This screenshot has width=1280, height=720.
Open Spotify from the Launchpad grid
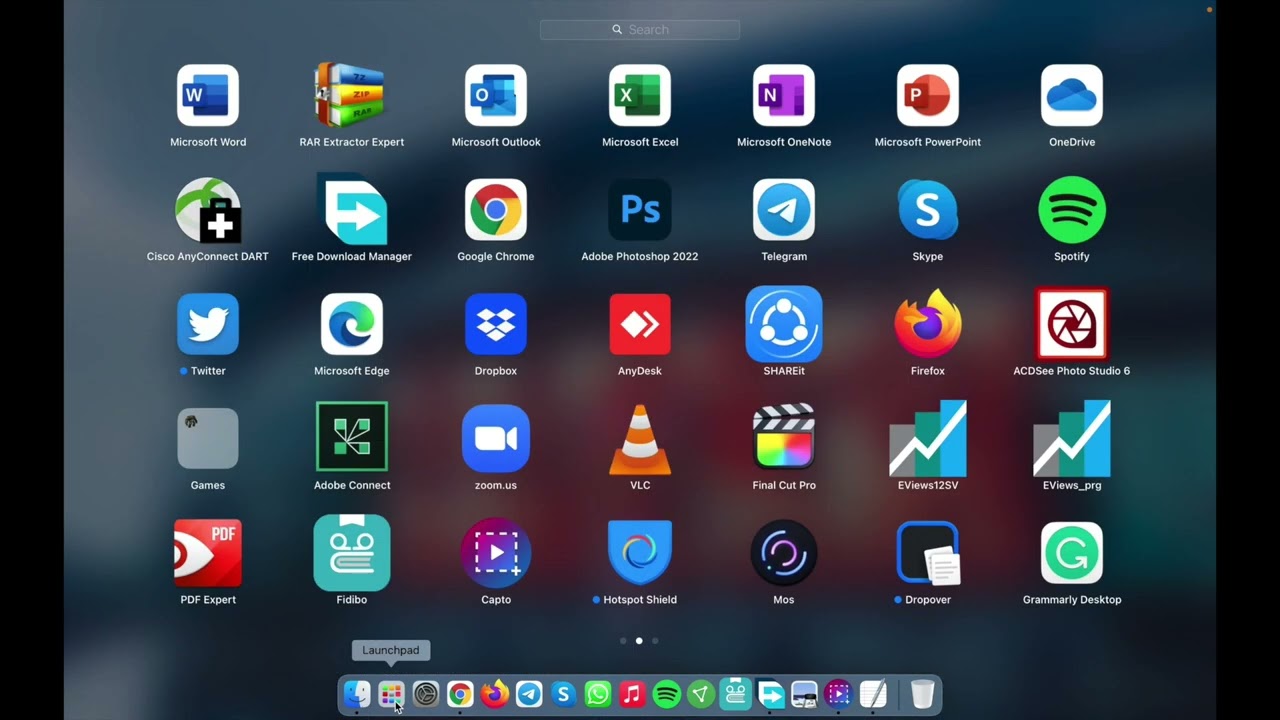coord(1072,210)
